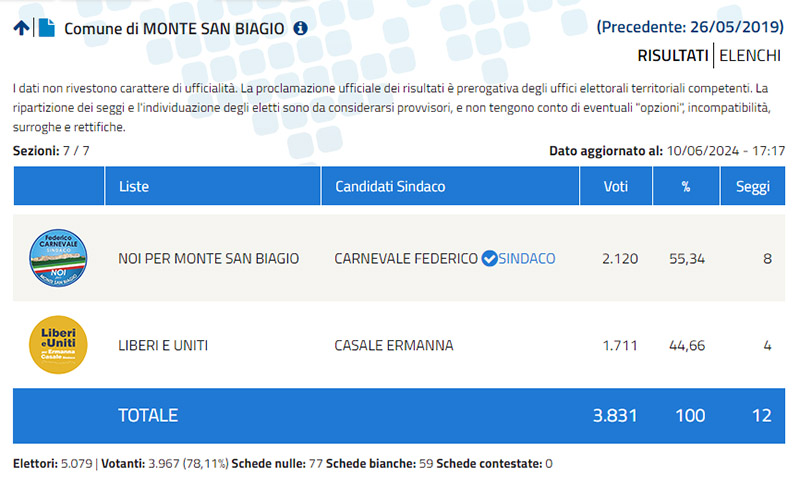Open candidate CARNEVALE FEDERICO

point(406,259)
